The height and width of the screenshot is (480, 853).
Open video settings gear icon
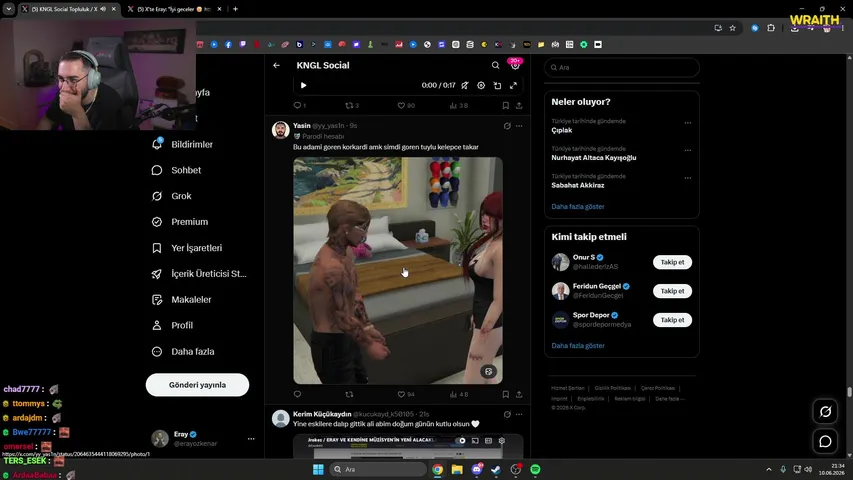pyautogui.click(x=481, y=85)
